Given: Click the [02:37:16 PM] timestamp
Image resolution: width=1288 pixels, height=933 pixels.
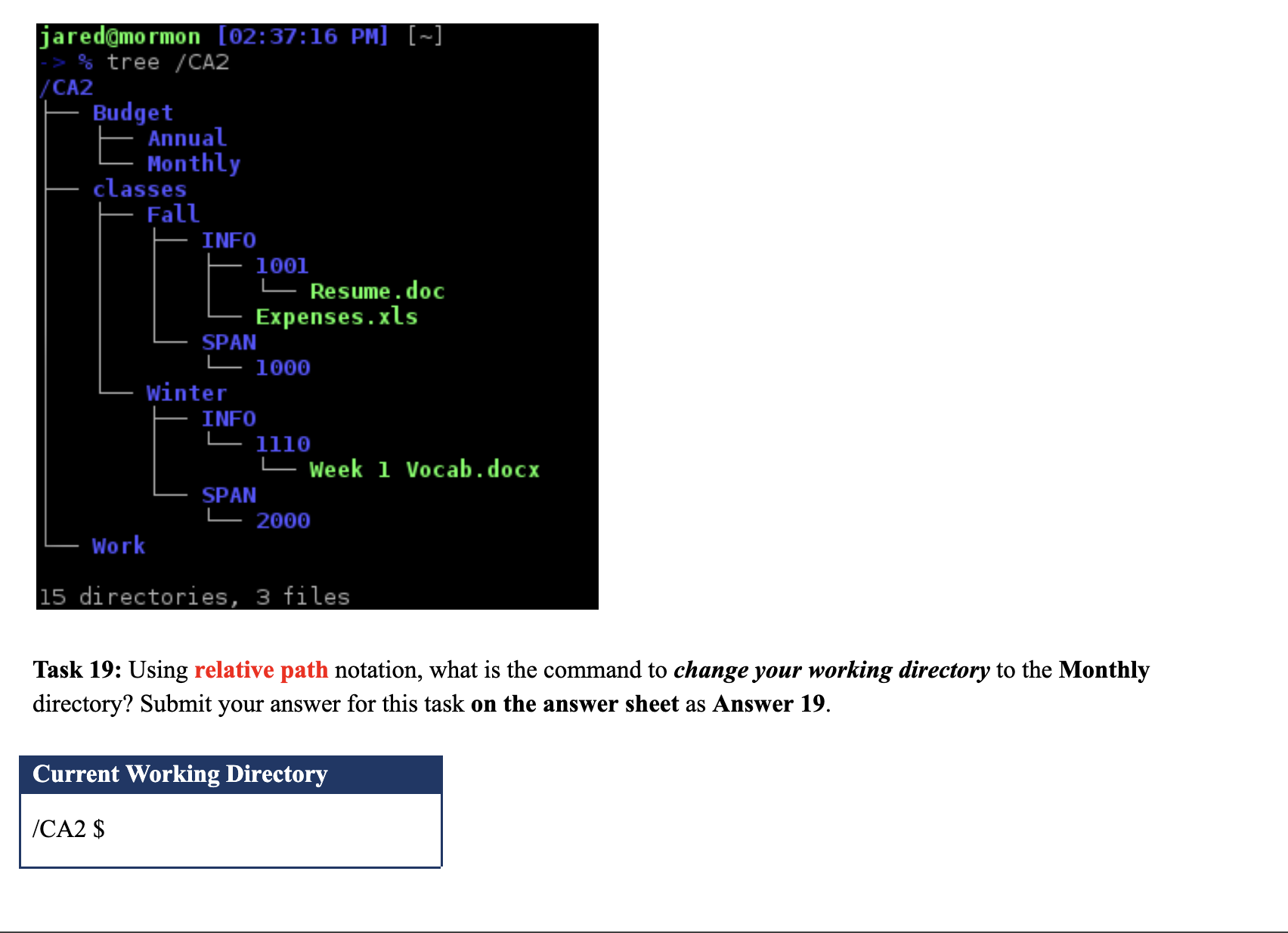Looking at the screenshot, I should tap(303, 36).
